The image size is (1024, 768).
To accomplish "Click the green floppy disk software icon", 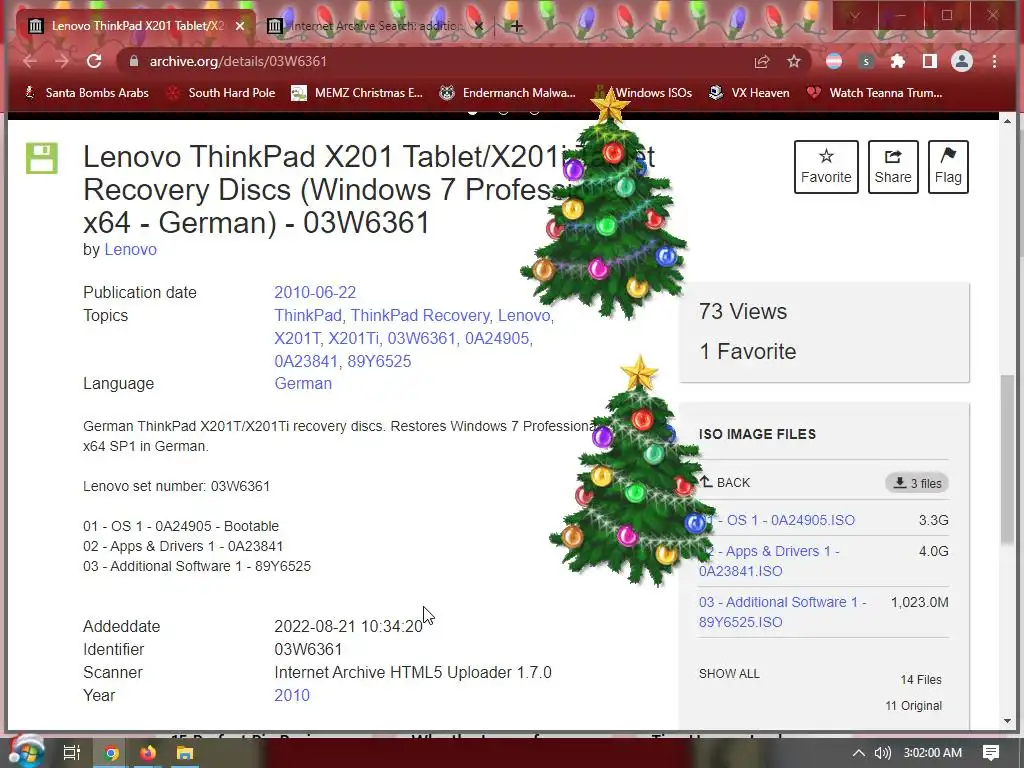I will click(x=42, y=158).
